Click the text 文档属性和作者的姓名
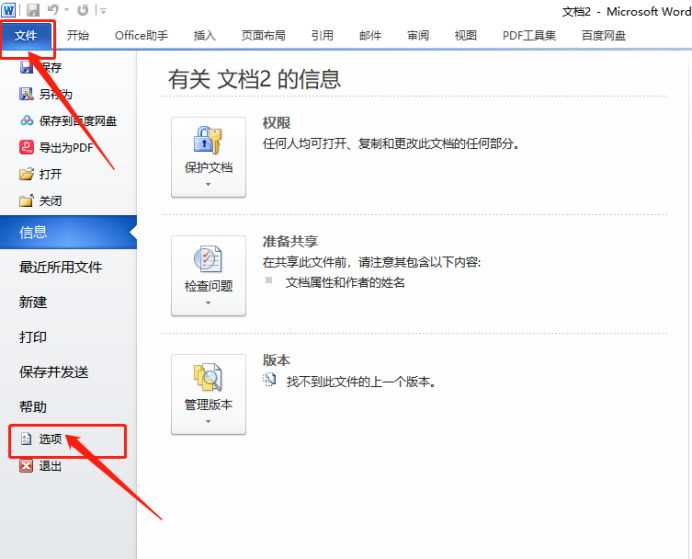 [345, 282]
